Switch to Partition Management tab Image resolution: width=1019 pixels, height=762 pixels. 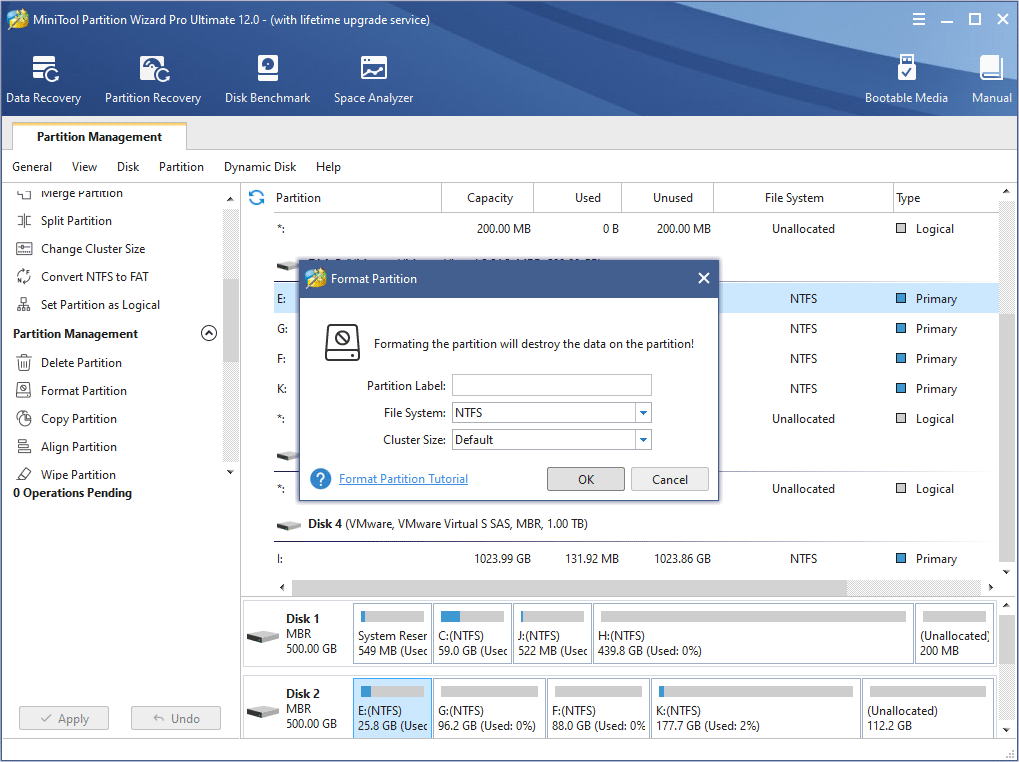(x=99, y=136)
